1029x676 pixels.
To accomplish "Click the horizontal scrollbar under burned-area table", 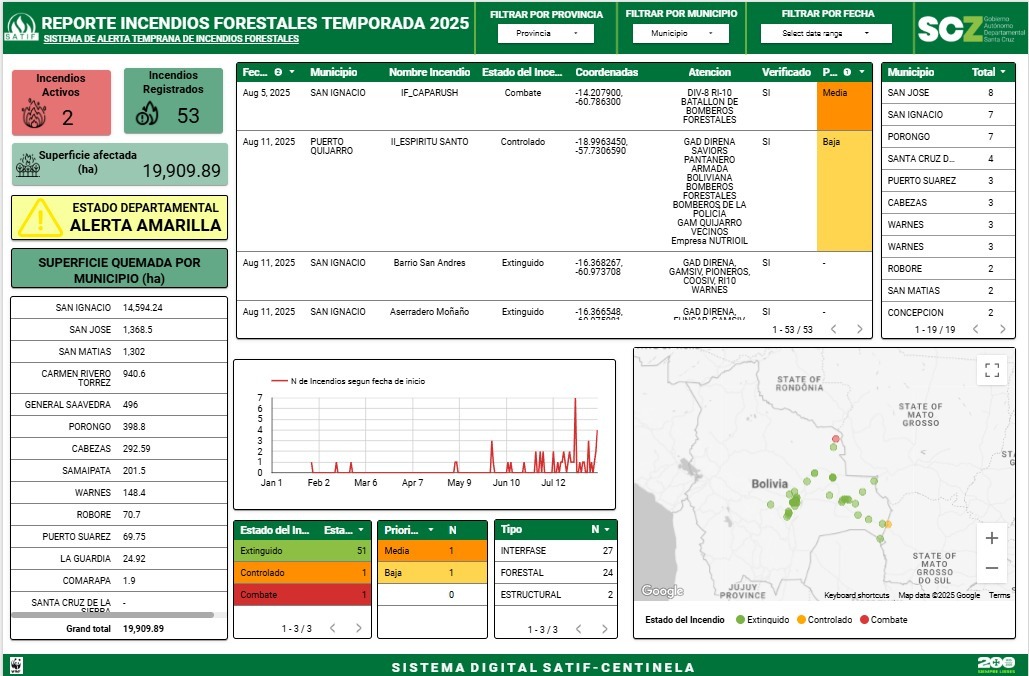I will pyautogui.click(x=112, y=615).
